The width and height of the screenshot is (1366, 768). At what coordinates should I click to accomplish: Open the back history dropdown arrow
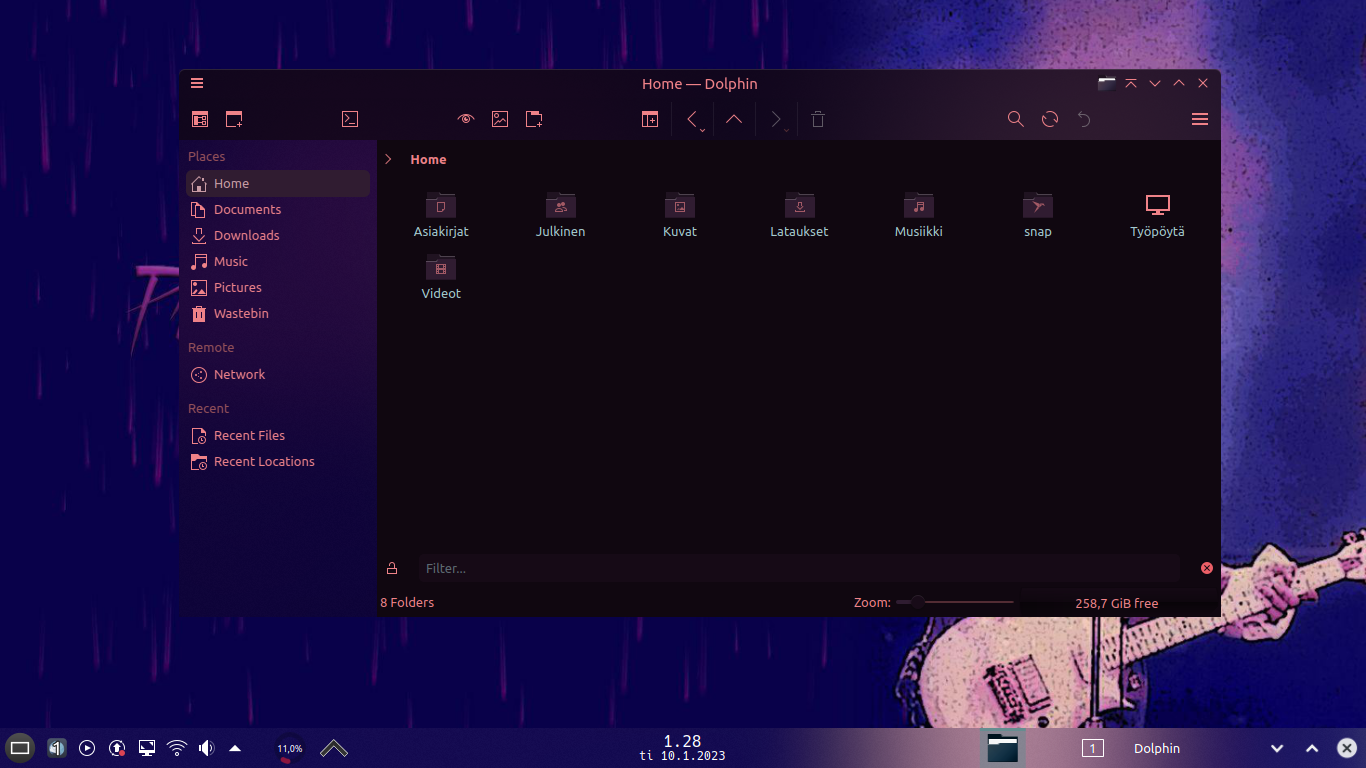click(x=703, y=130)
